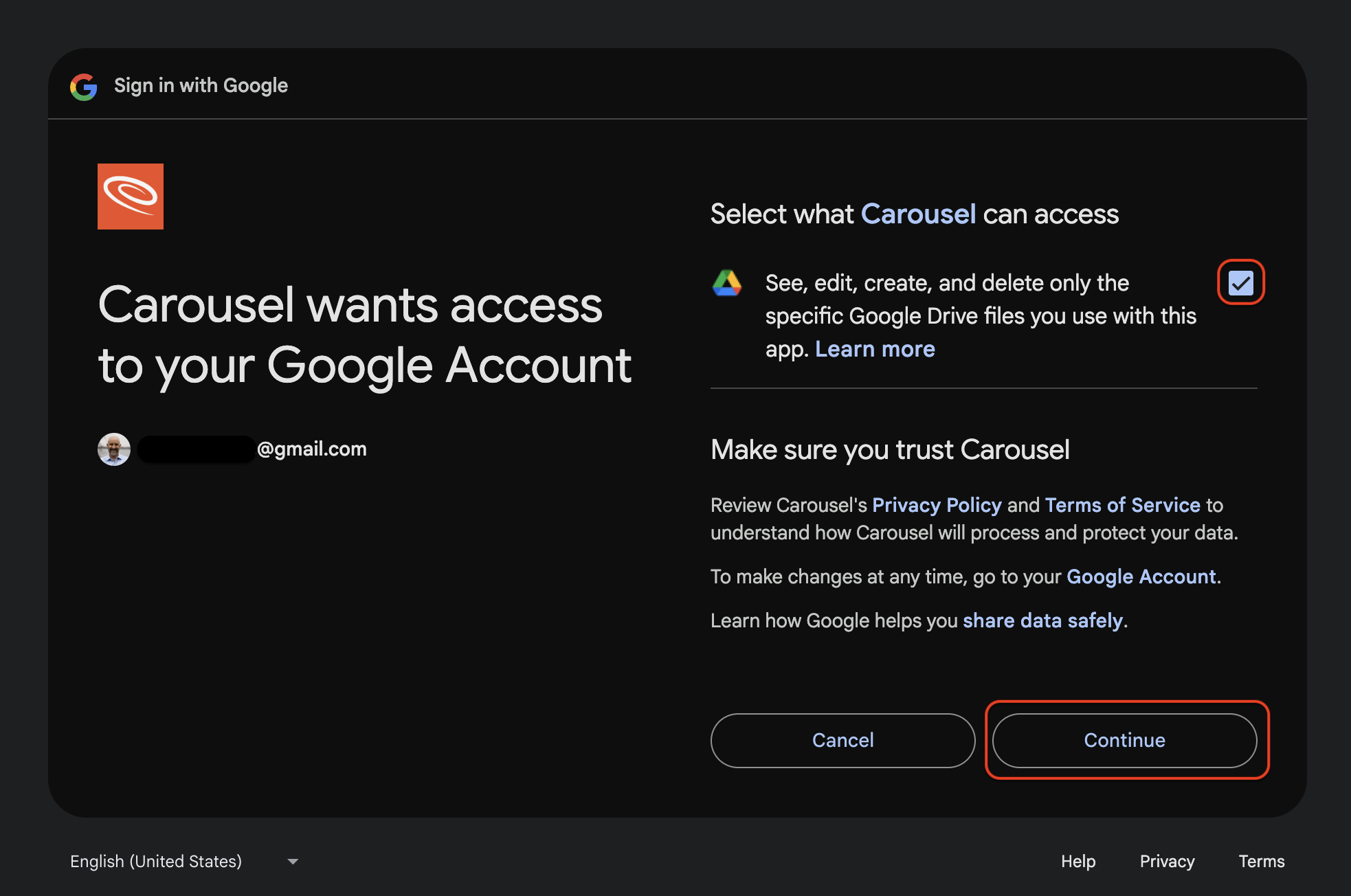
Task: Open the share data safely link
Action: pyautogui.click(x=1043, y=620)
